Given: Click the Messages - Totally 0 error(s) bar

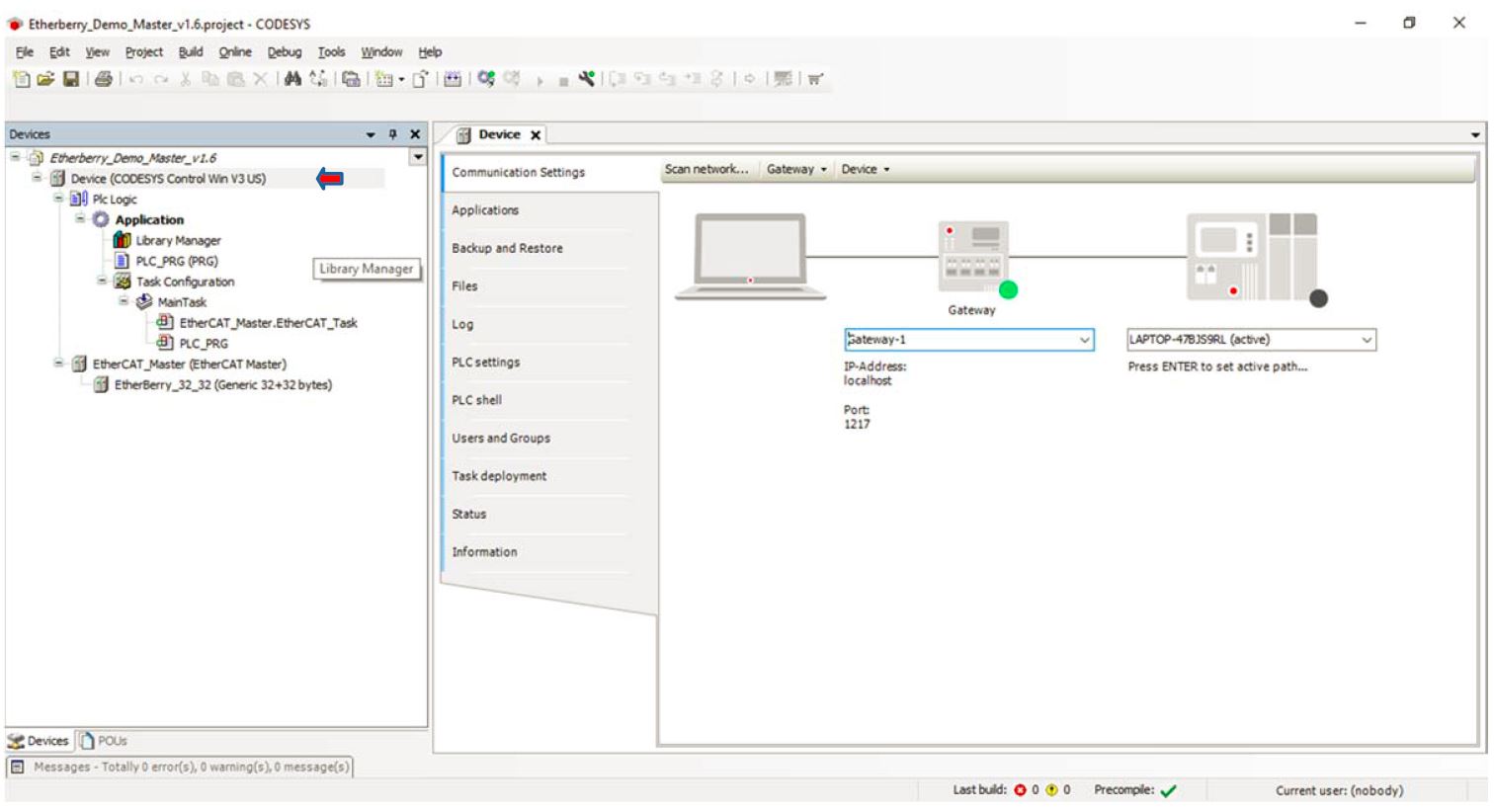Looking at the screenshot, I should [x=180, y=767].
